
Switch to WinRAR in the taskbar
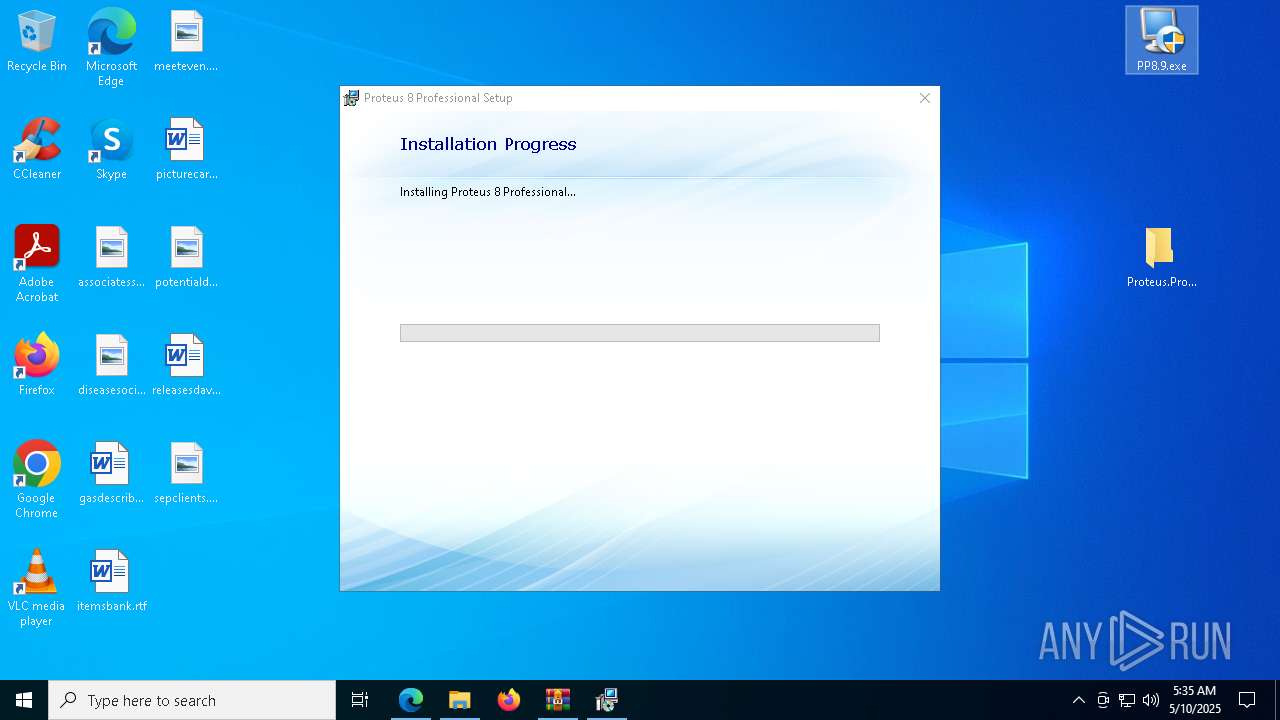click(x=558, y=700)
